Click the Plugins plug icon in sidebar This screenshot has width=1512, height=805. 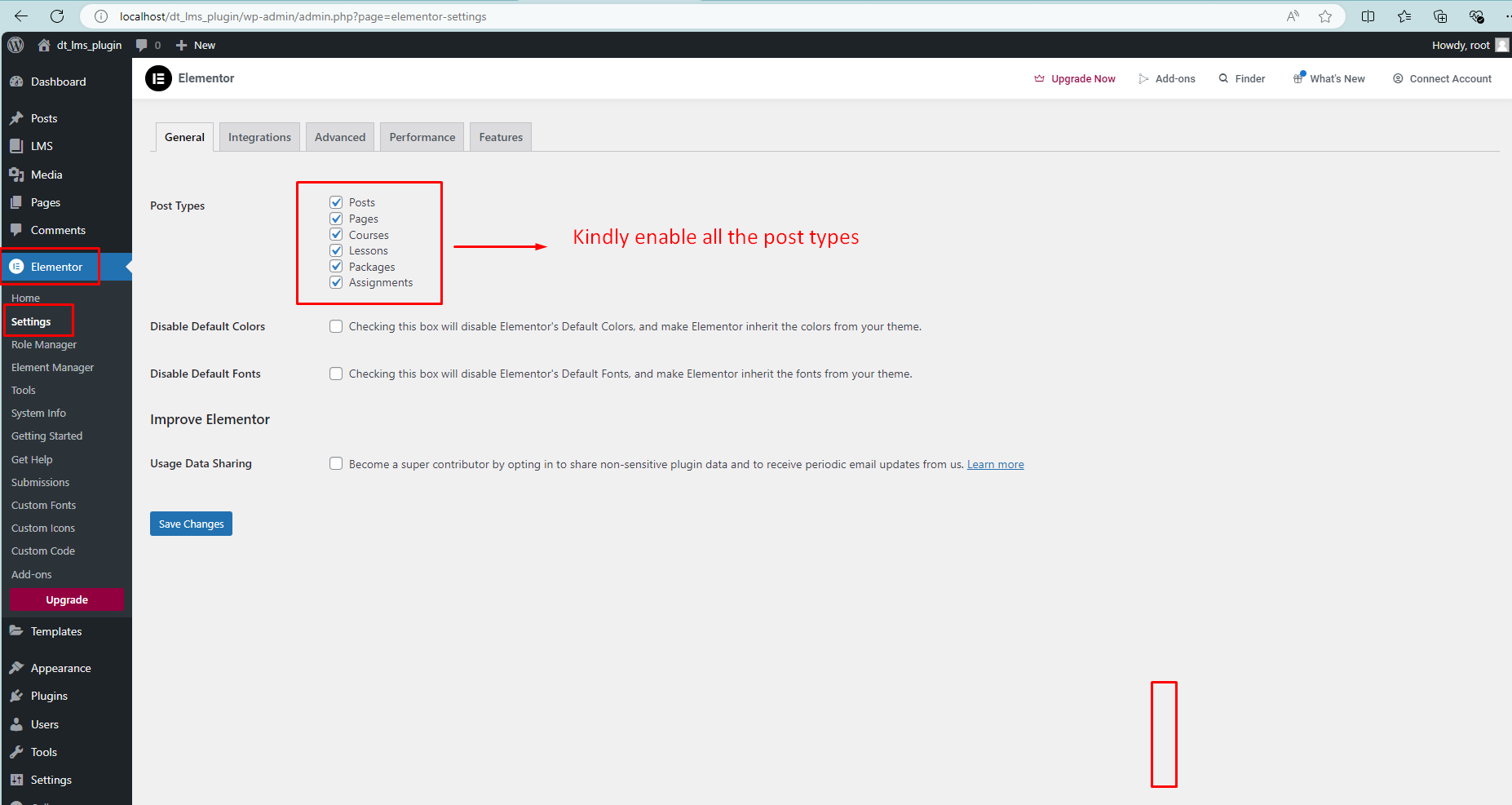(16, 696)
